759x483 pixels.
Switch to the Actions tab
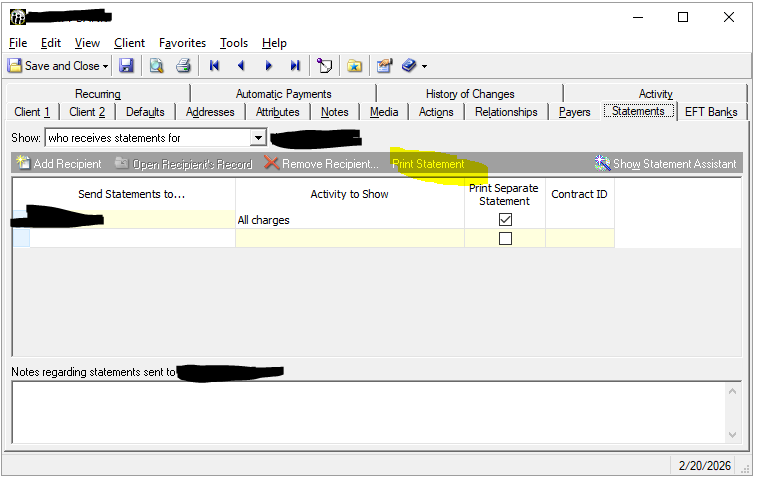(x=436, y=112)
